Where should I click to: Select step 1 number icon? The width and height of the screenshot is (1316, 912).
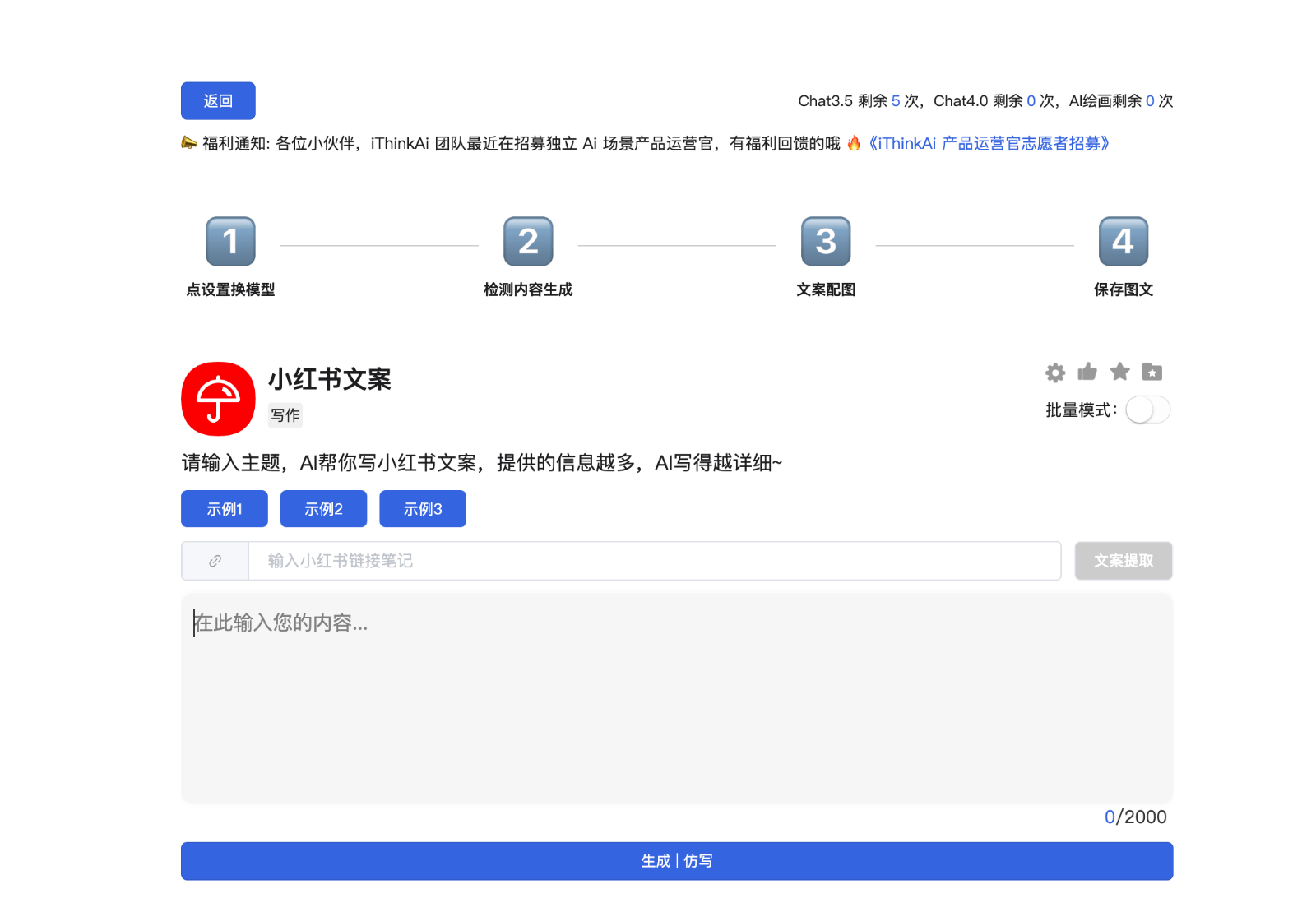pos(230,242)
